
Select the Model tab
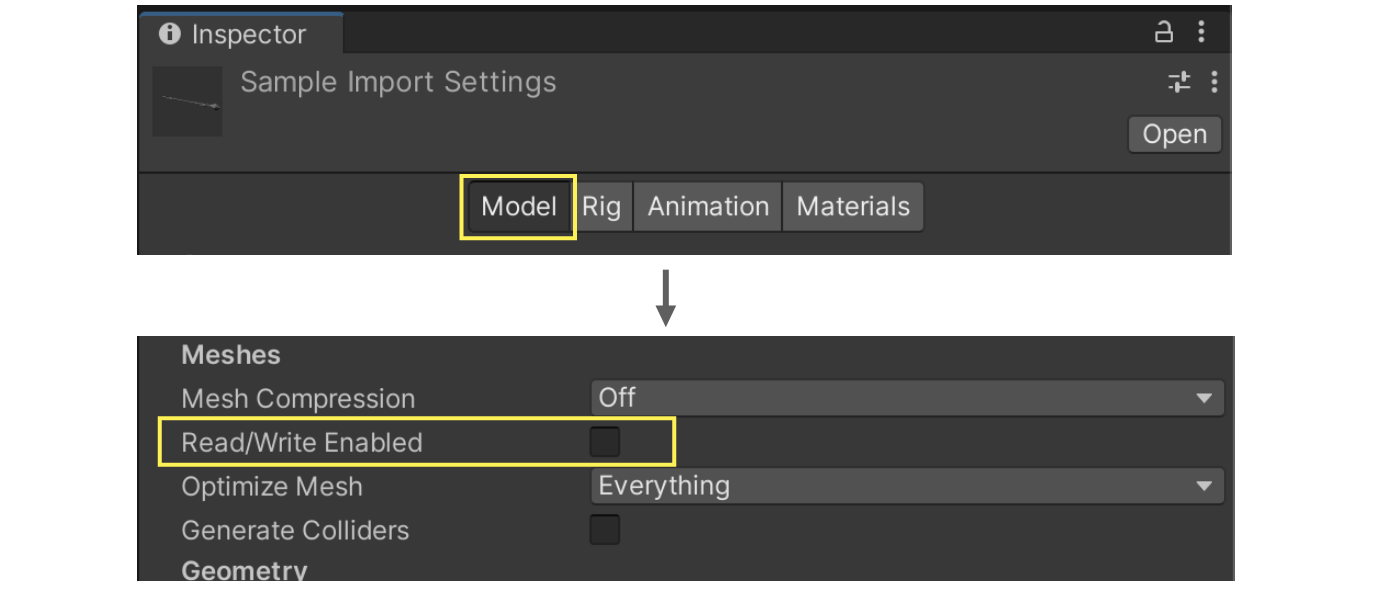(x=517, y=206)
